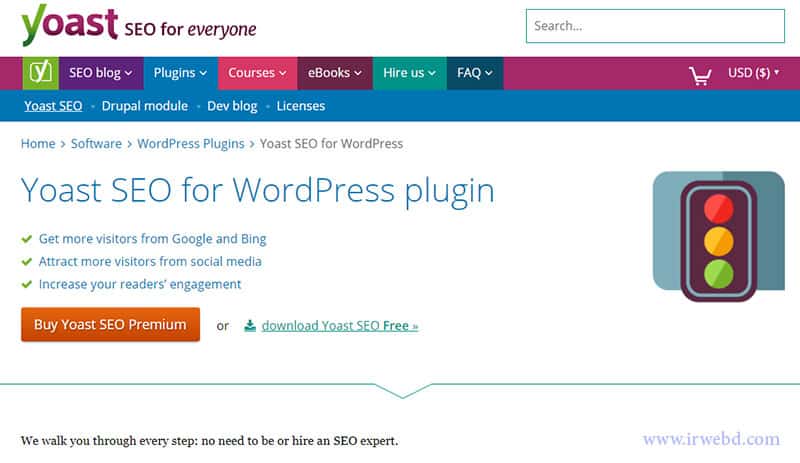
Task: Expand the Hire us menu
Action: click(x=410, y=73)
